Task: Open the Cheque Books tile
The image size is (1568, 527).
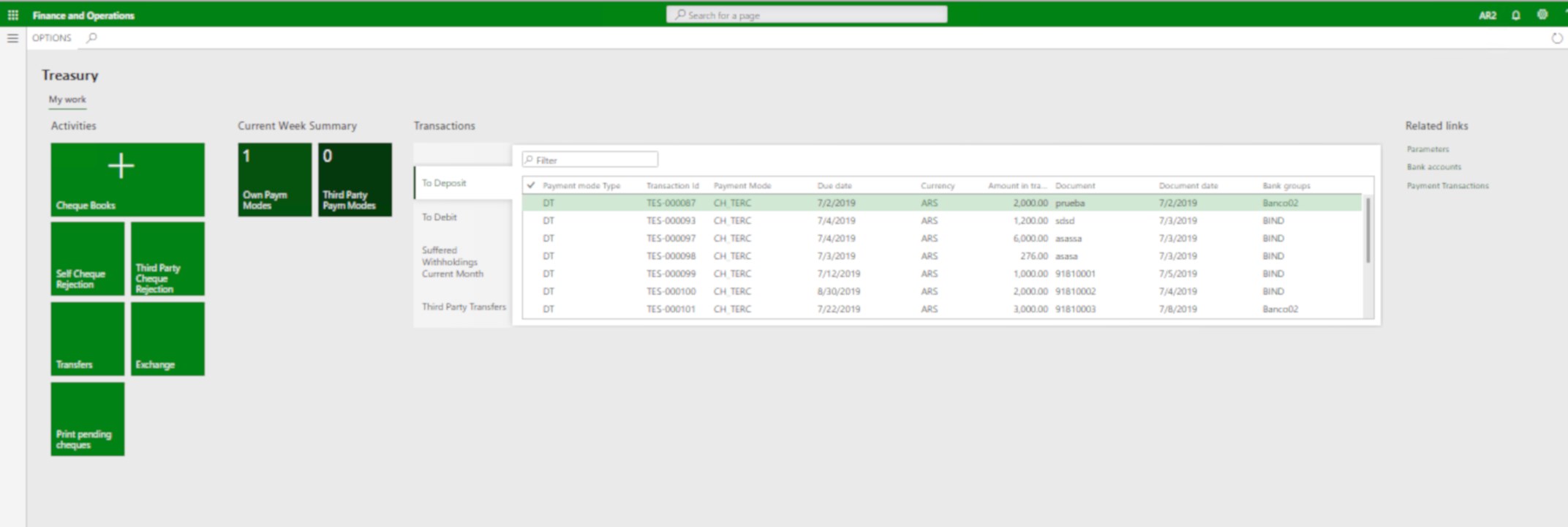Action: coord(127,179)
